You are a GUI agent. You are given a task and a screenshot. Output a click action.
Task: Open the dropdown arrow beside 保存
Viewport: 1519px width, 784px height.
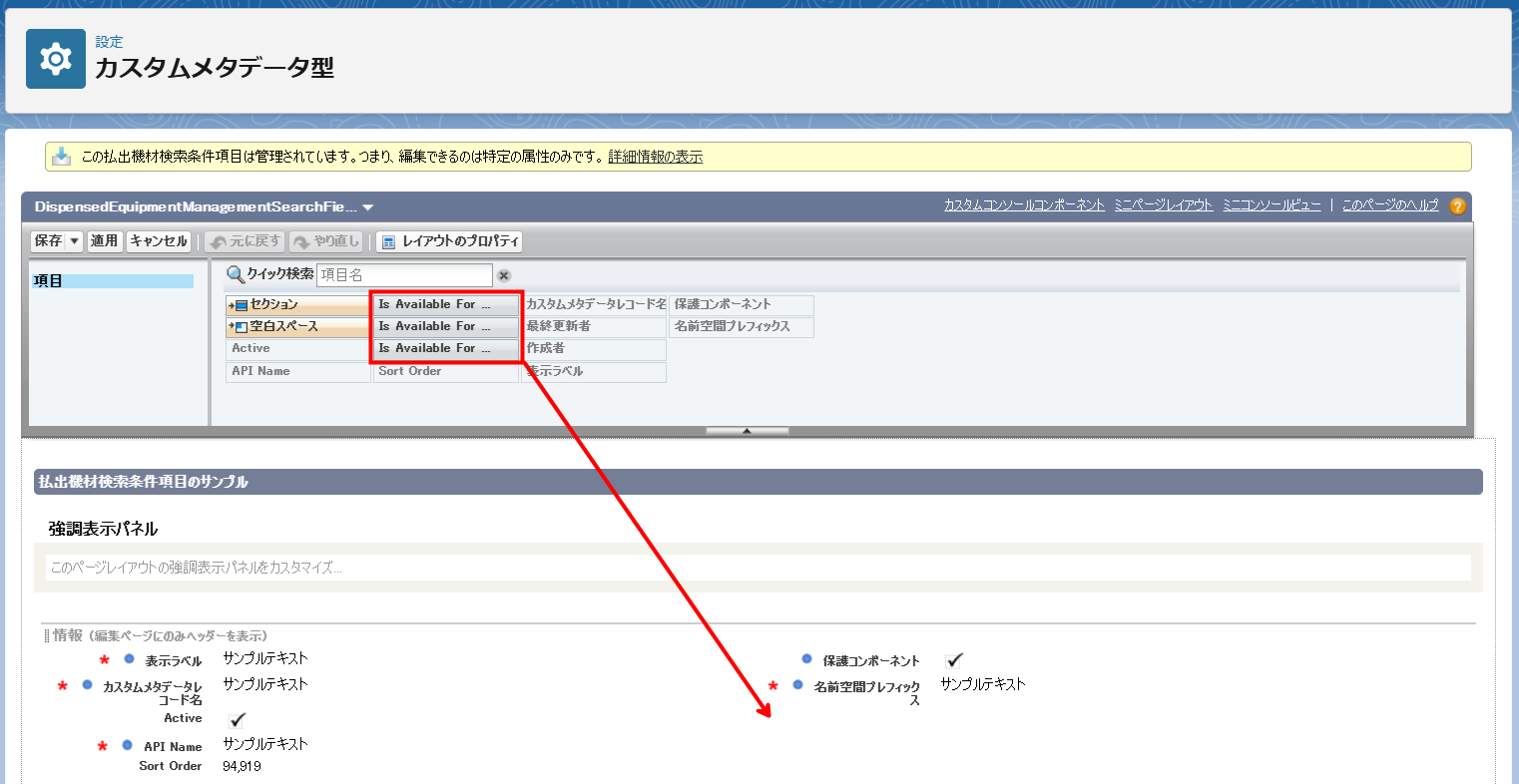74,241
